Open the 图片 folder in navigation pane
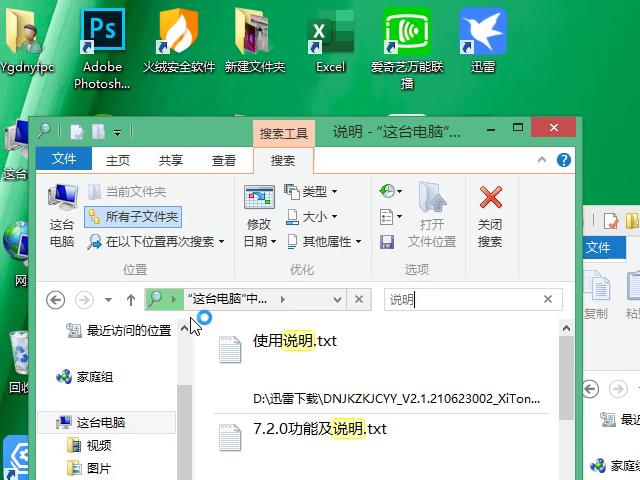The image size is (640, 480). [x=89, y=468]
